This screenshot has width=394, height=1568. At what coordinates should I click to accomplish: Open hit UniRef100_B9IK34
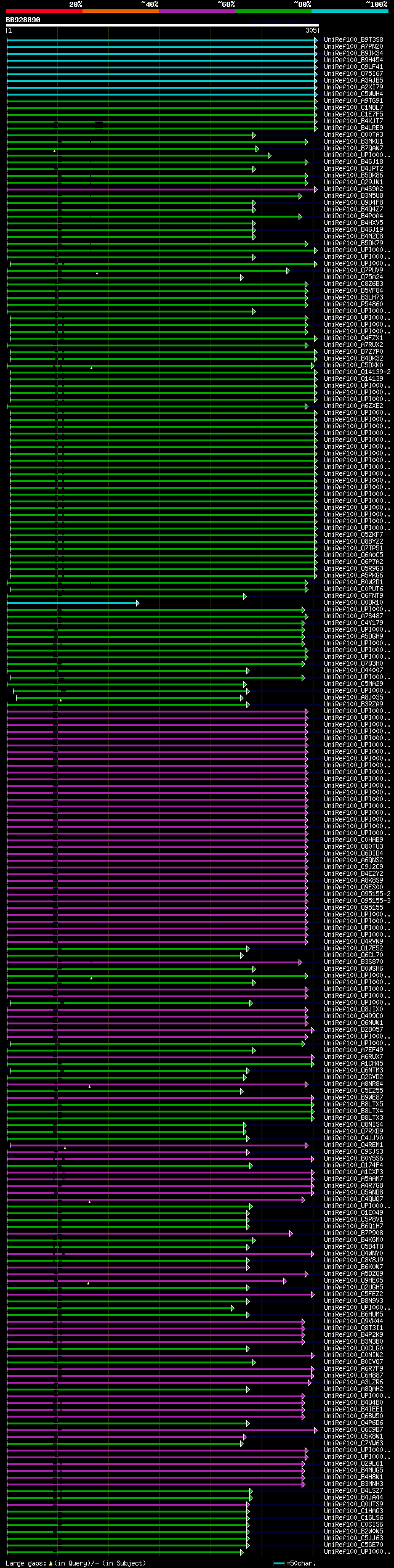(x=353, y=54)
